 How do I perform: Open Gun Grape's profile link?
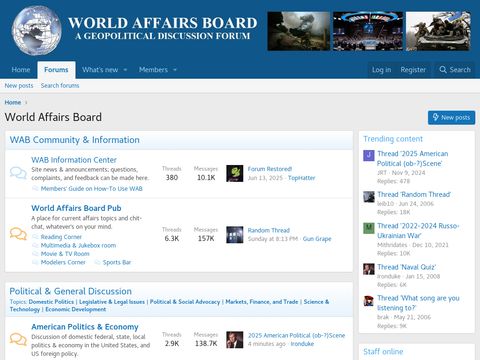(317, 239)
